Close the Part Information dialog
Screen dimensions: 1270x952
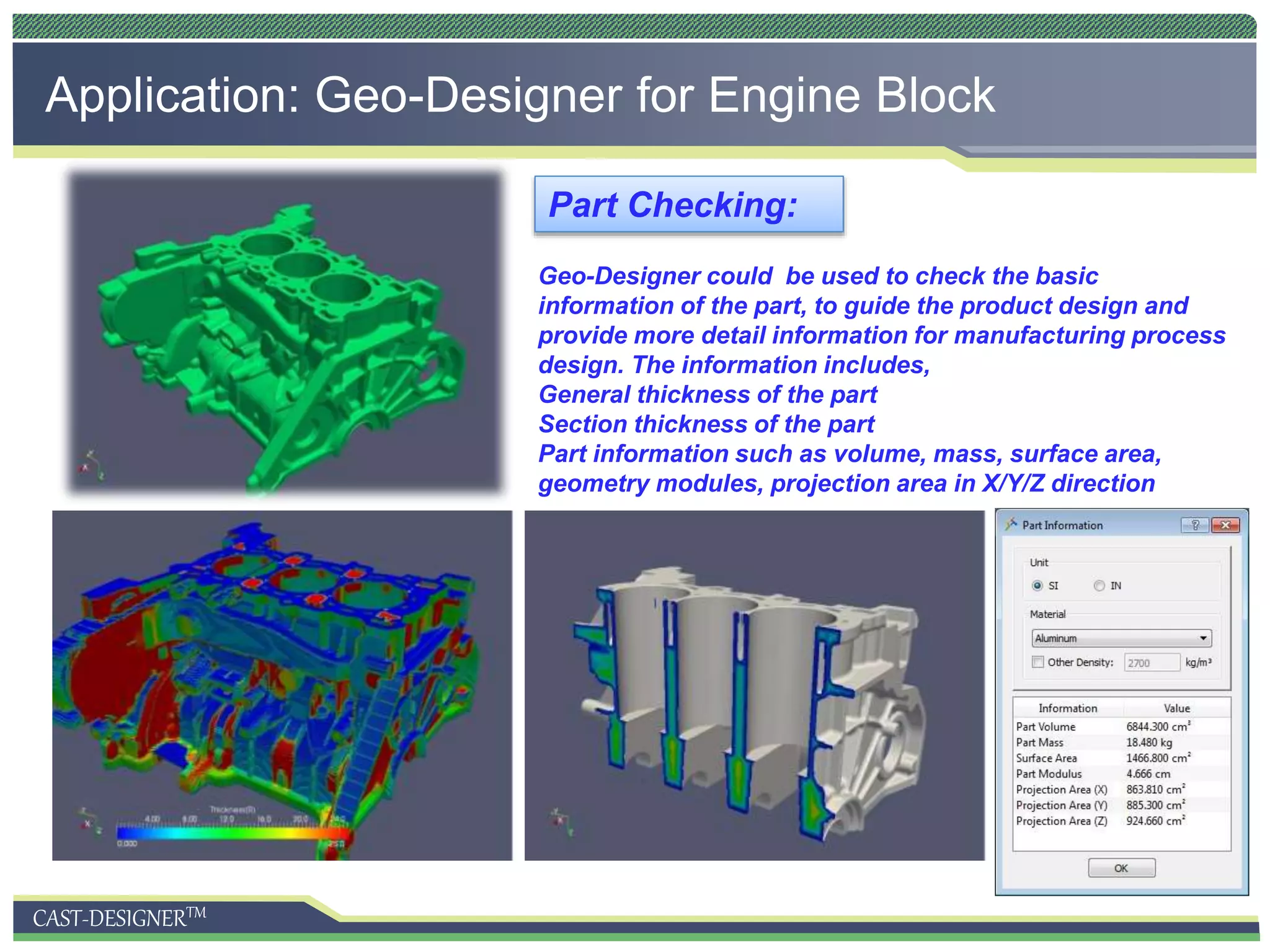click(x=1225, y=525)
